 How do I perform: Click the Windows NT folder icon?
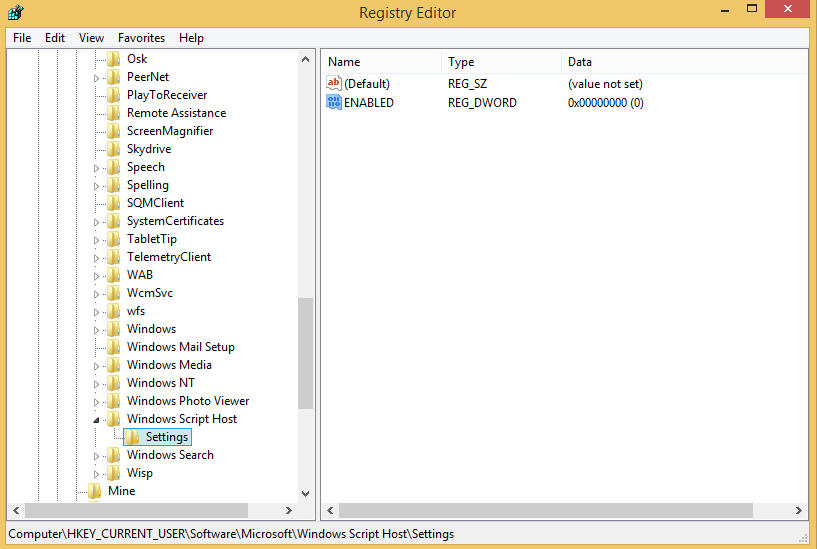click(114, 383)
